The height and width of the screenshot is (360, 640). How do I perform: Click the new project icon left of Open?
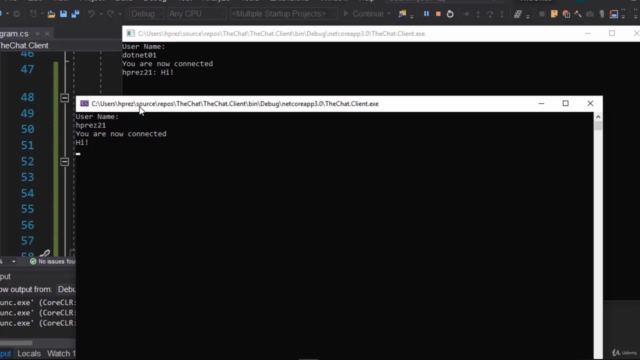[x=33, y=14]
